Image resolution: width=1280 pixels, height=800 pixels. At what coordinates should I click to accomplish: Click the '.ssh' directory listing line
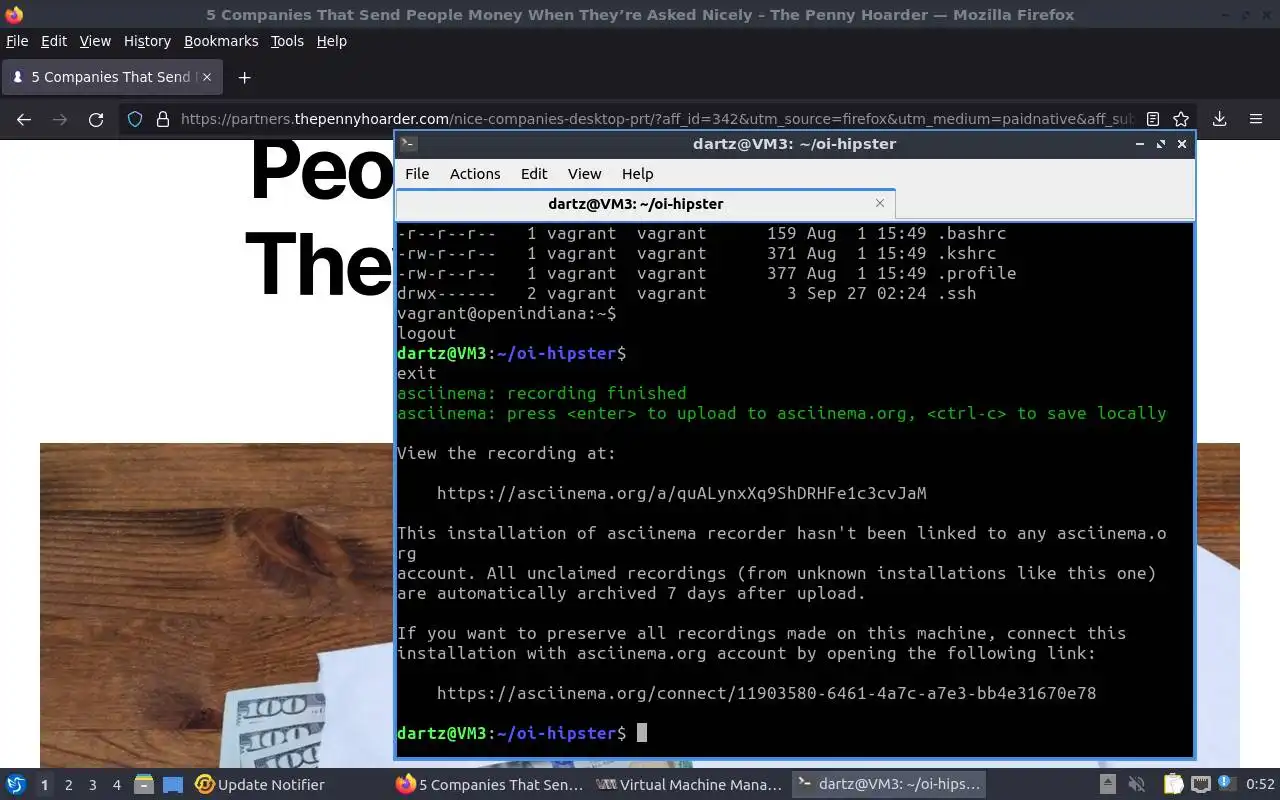(686, 293)
